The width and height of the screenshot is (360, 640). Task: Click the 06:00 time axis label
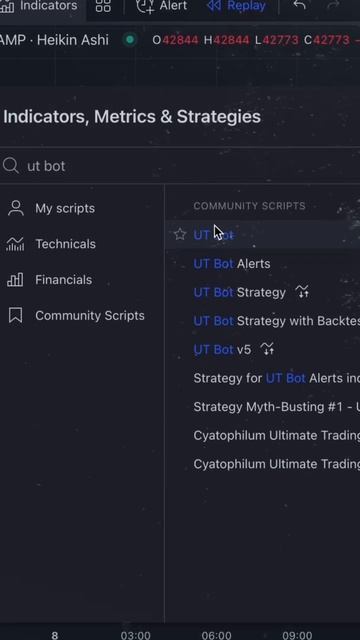[216, 635]
